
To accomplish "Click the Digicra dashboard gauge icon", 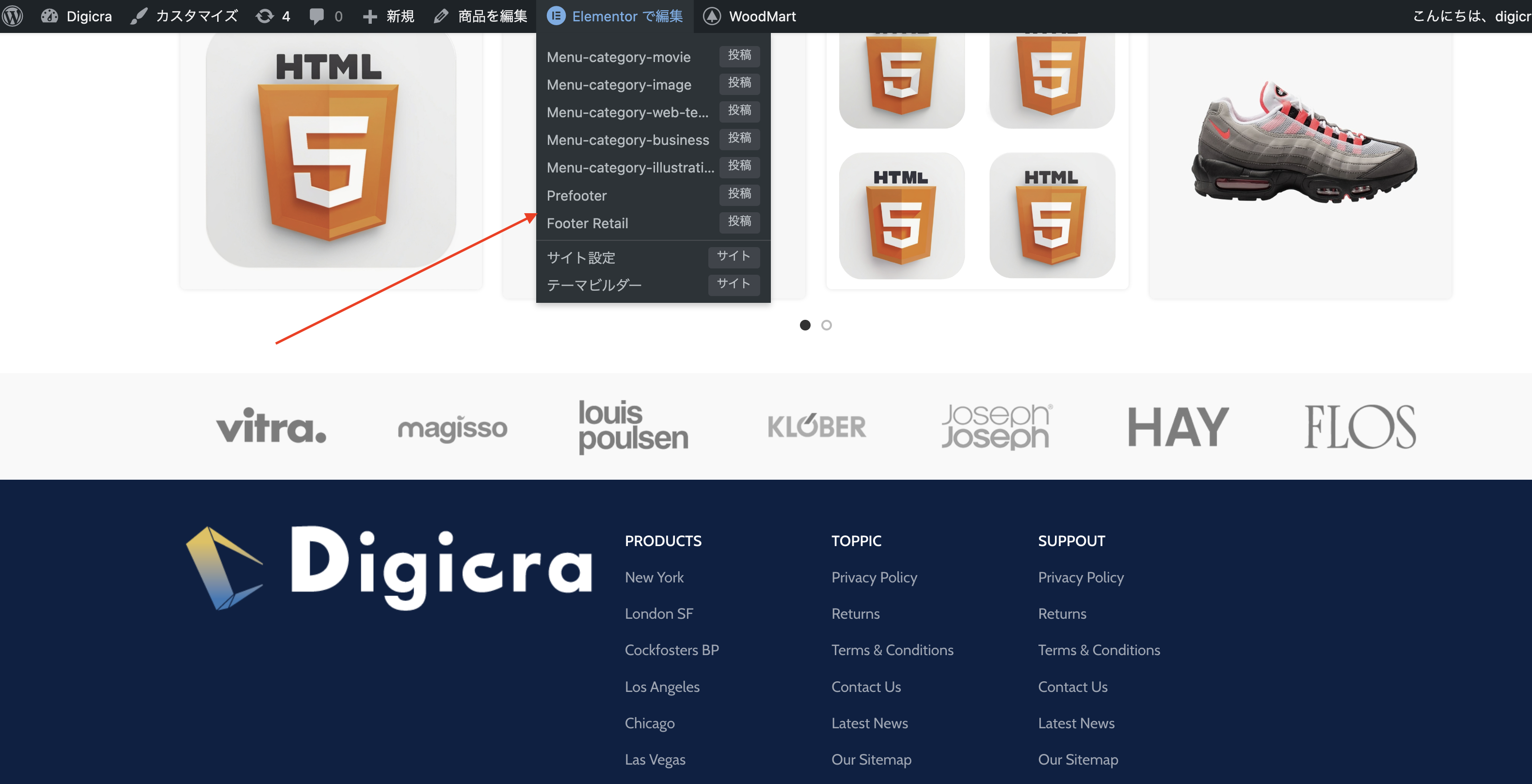I will point(49,16).
